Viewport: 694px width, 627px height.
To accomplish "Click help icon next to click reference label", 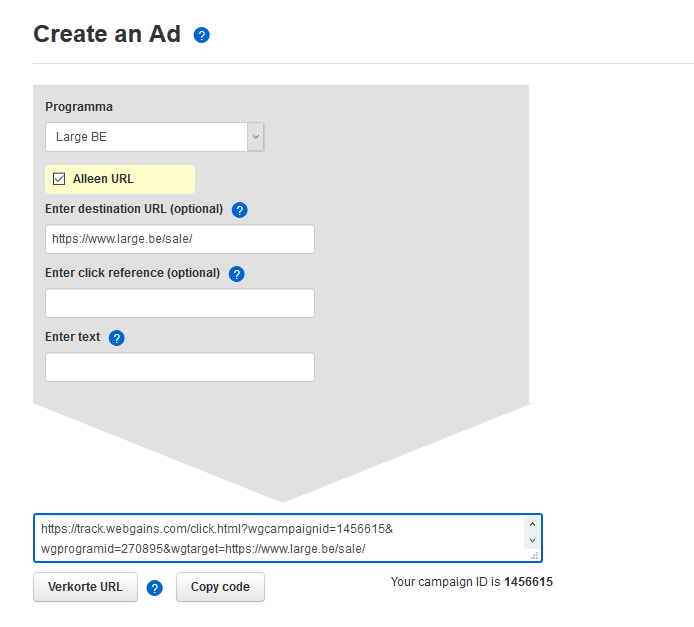I will point(237,274).
